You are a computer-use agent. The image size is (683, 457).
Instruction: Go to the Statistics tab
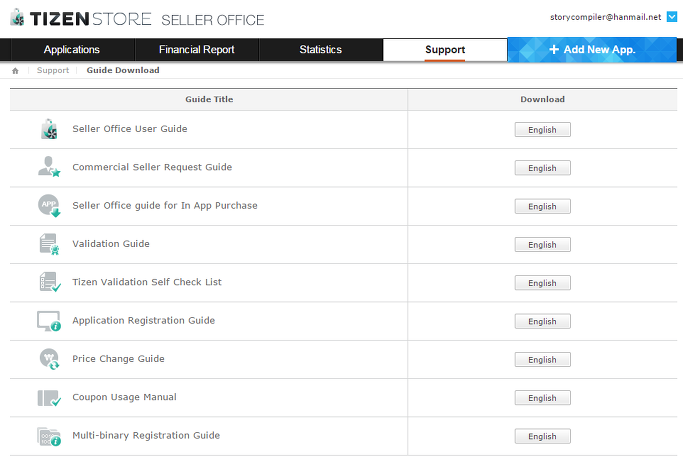(x=321, y=50)
